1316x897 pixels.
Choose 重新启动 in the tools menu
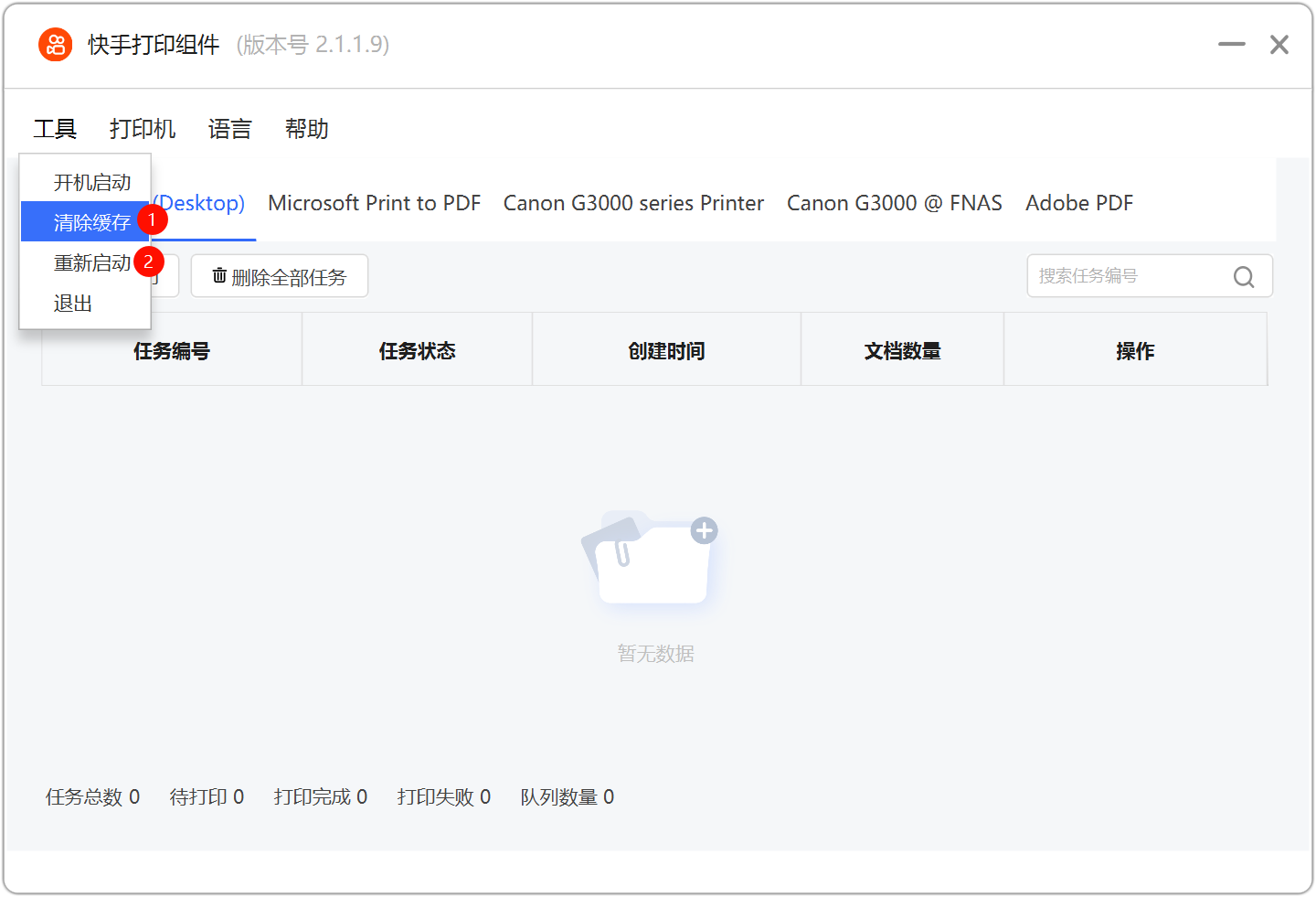(x=91, y=262)
